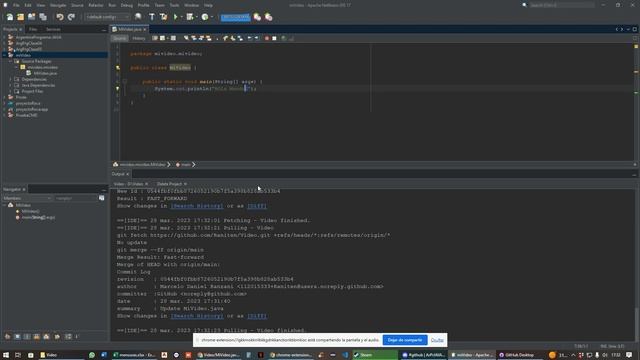
Task: Toggle third Navigator bottom filter icon
Action: 27,336
